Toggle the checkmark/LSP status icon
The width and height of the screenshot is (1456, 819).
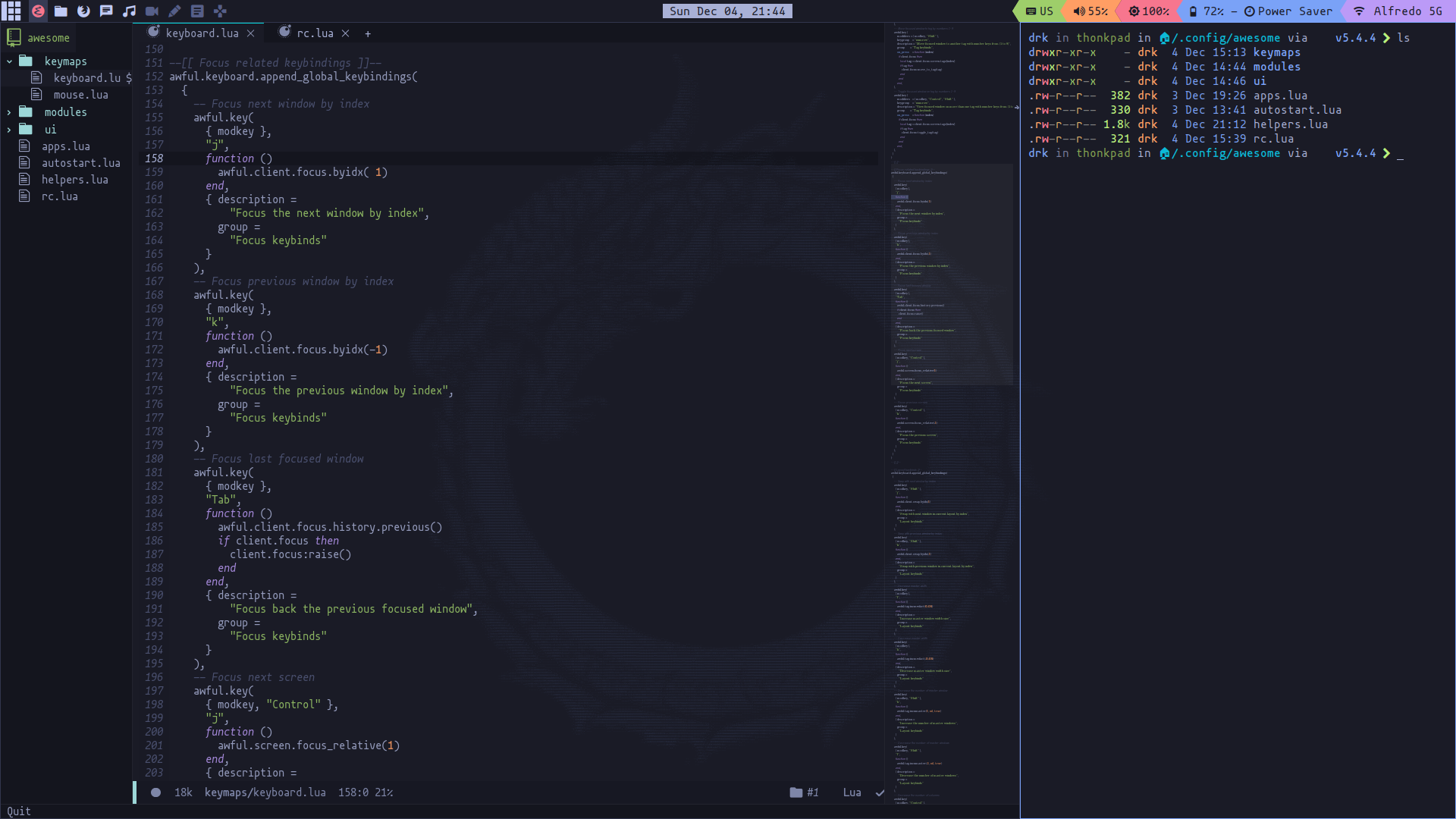(x=880, y=792)
